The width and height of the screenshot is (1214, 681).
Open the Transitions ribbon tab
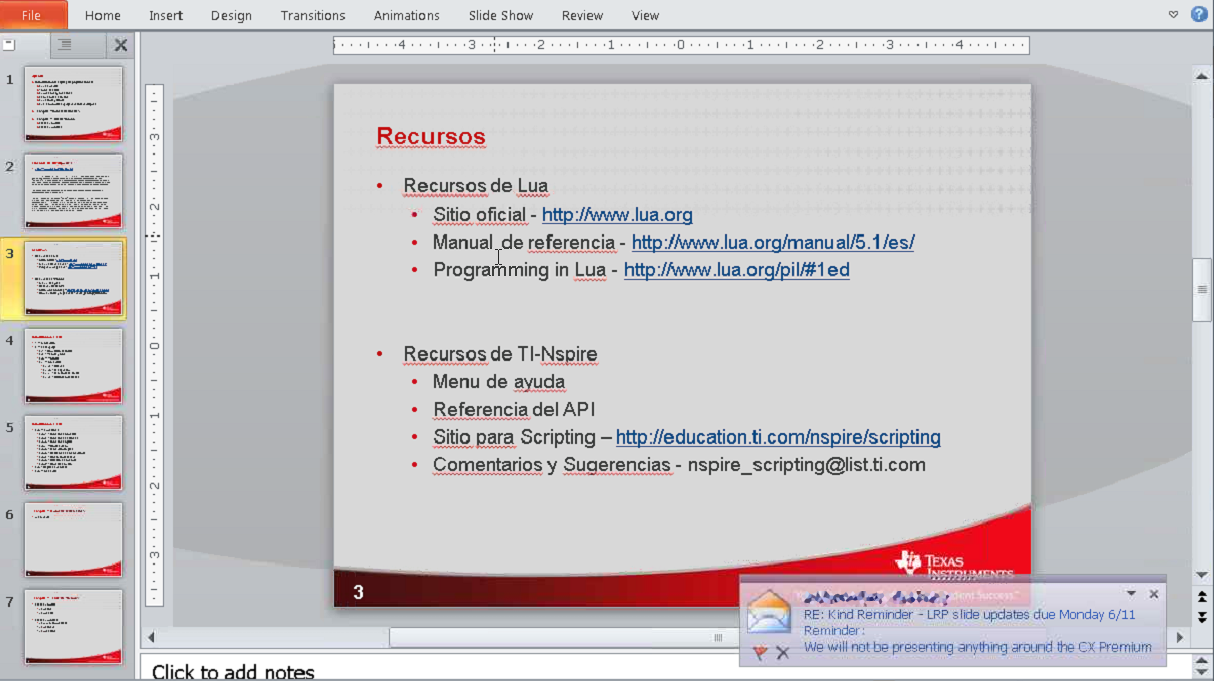pos(313,15)
